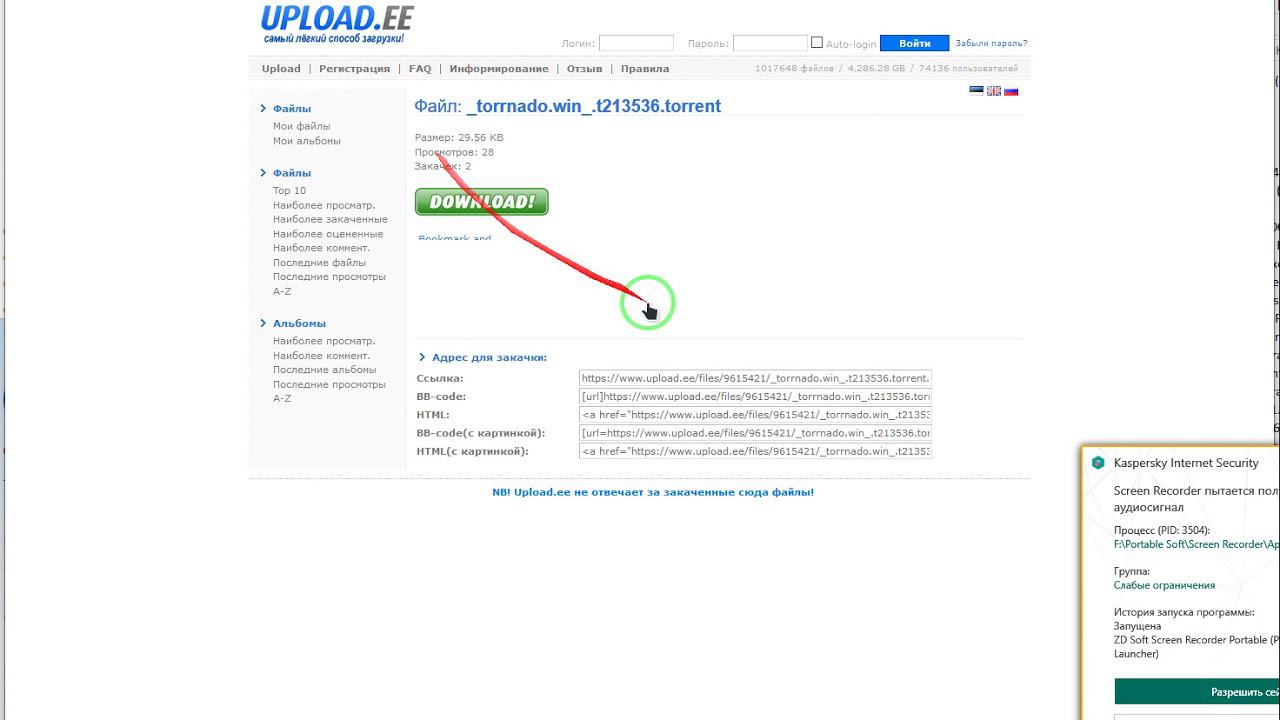Click the Screen Recorder path in Kaspersky popup
The width and height of the screenshot is (1280, 720).
[1196, 545]
